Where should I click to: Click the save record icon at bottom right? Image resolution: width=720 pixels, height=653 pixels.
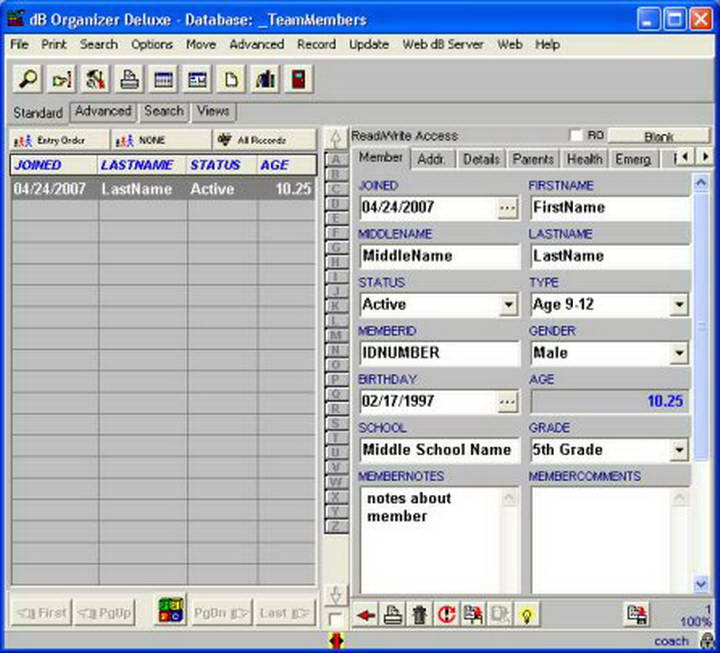[x=637, y=614]
